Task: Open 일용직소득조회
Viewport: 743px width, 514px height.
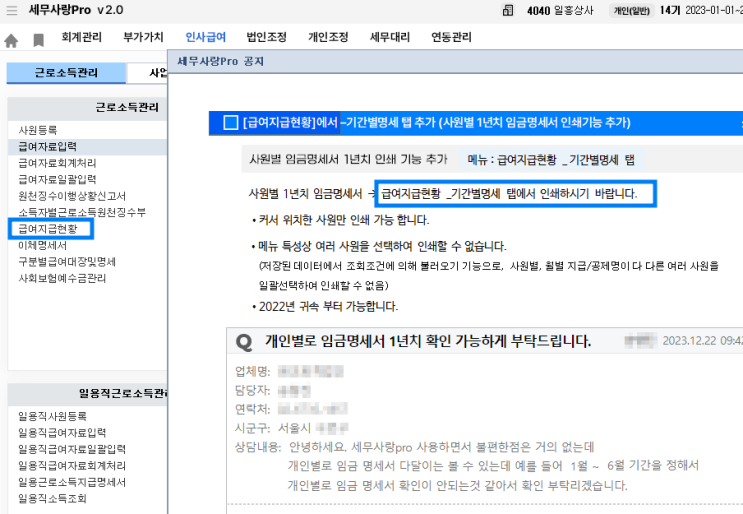Action: [52, 498]
